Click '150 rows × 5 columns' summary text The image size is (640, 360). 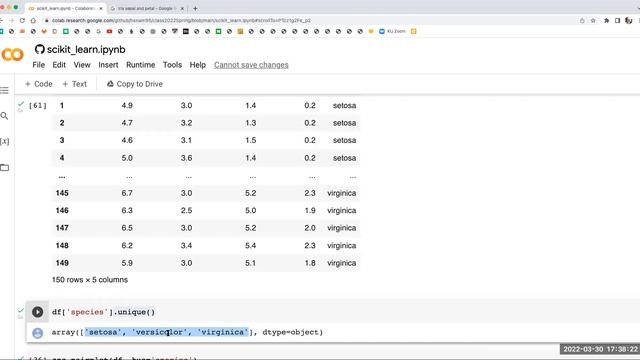click(90, 280)
